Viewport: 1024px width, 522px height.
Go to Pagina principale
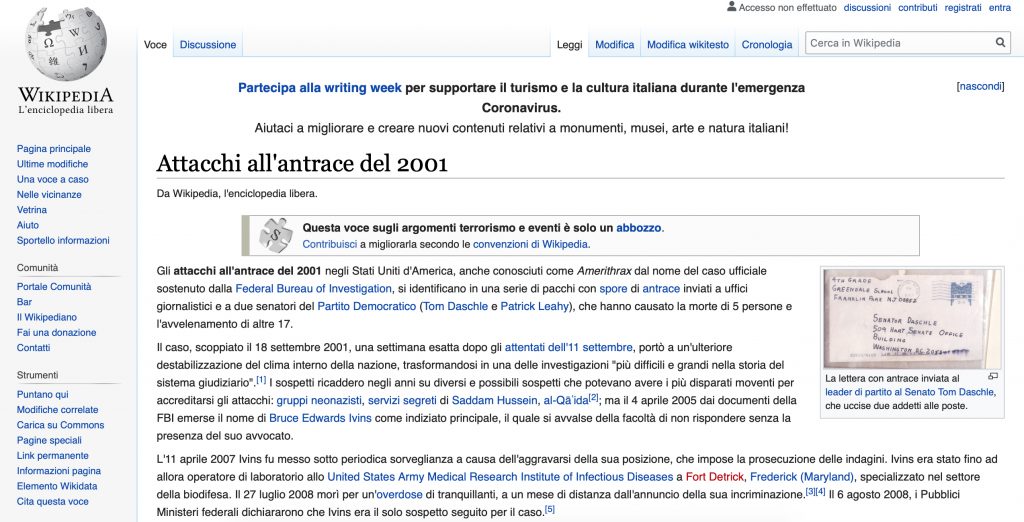(x=54, y=149)
